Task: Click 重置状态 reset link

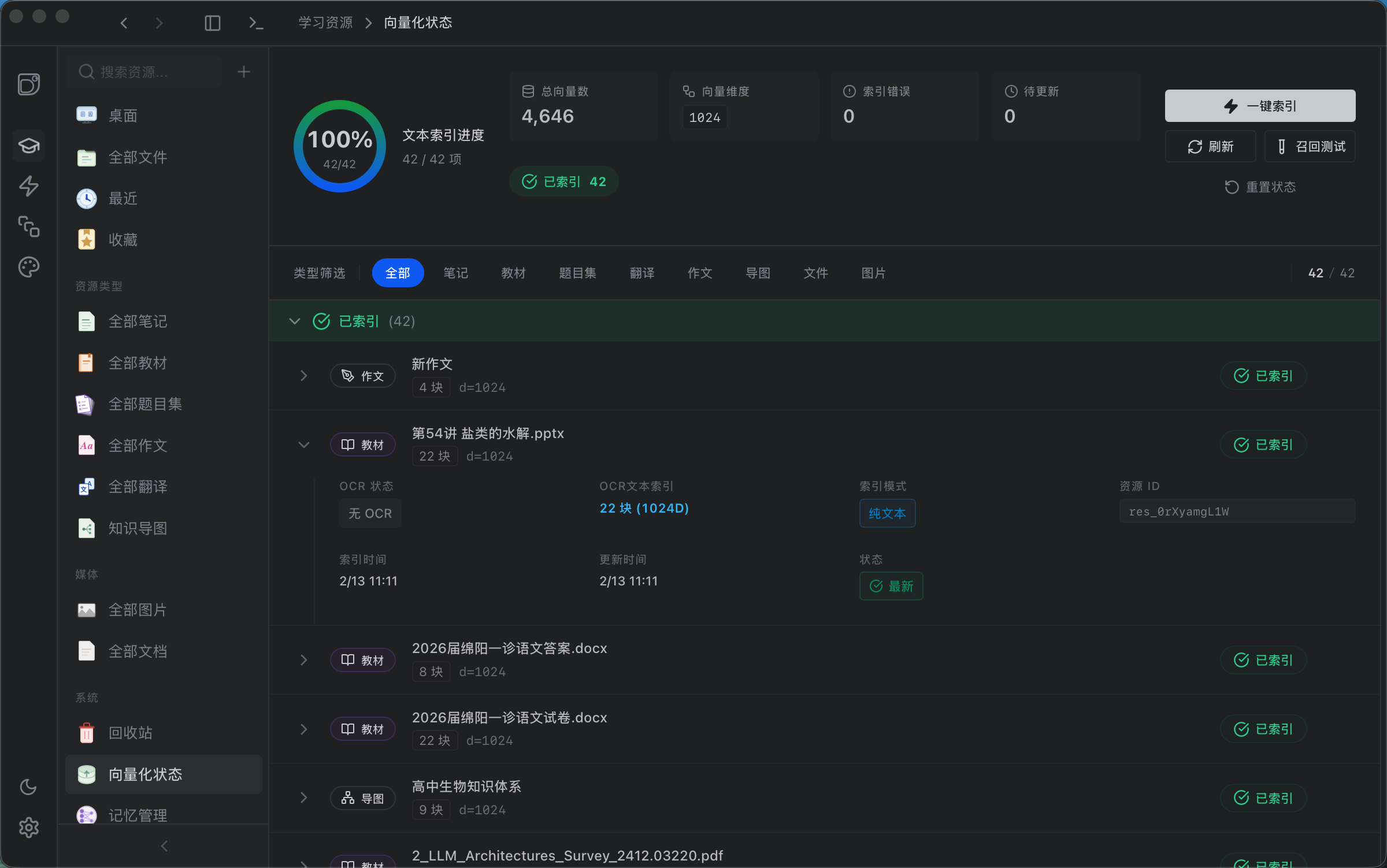Action: 1260,187
